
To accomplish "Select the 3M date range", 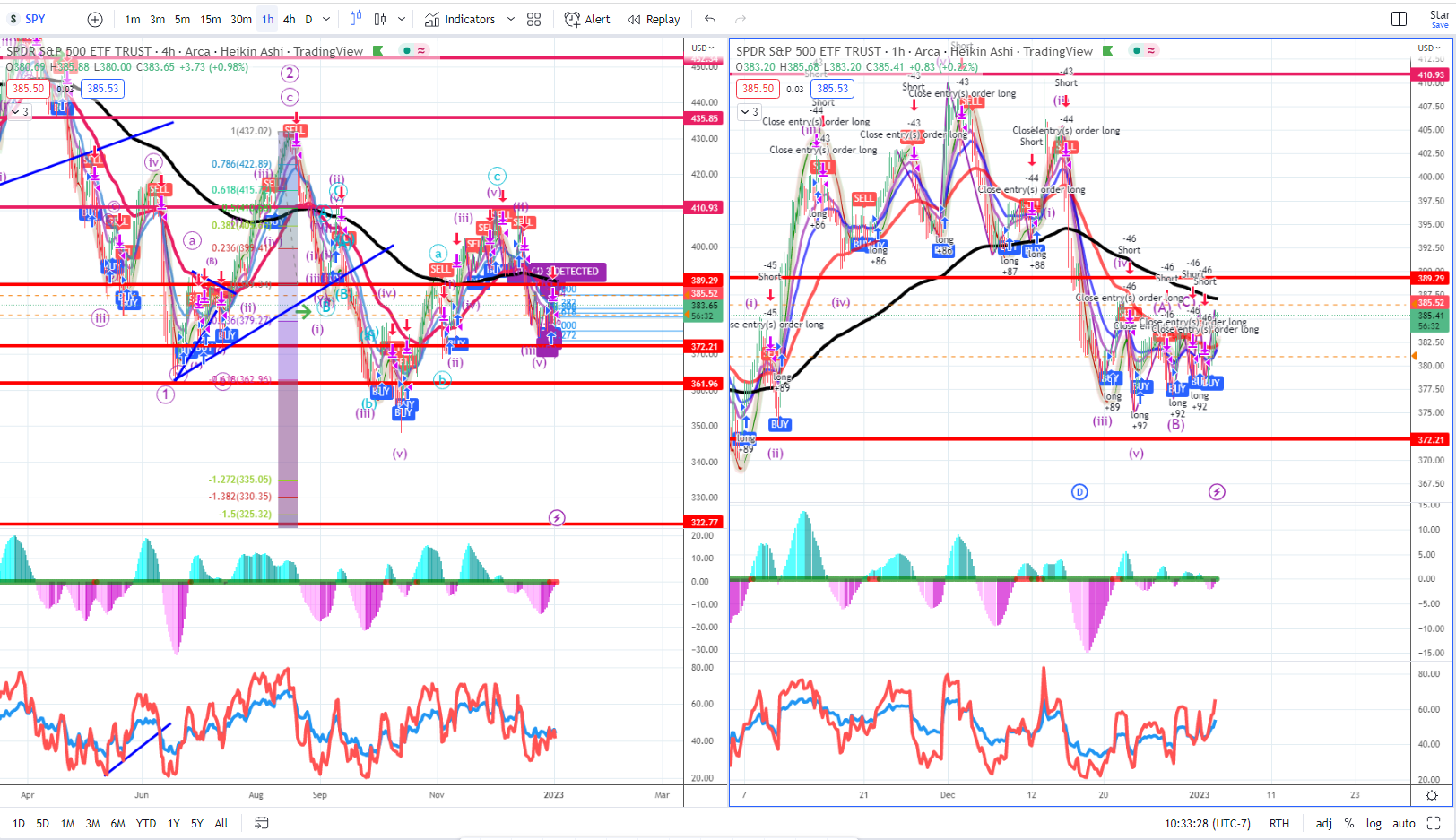I will (x=92, y=823).
